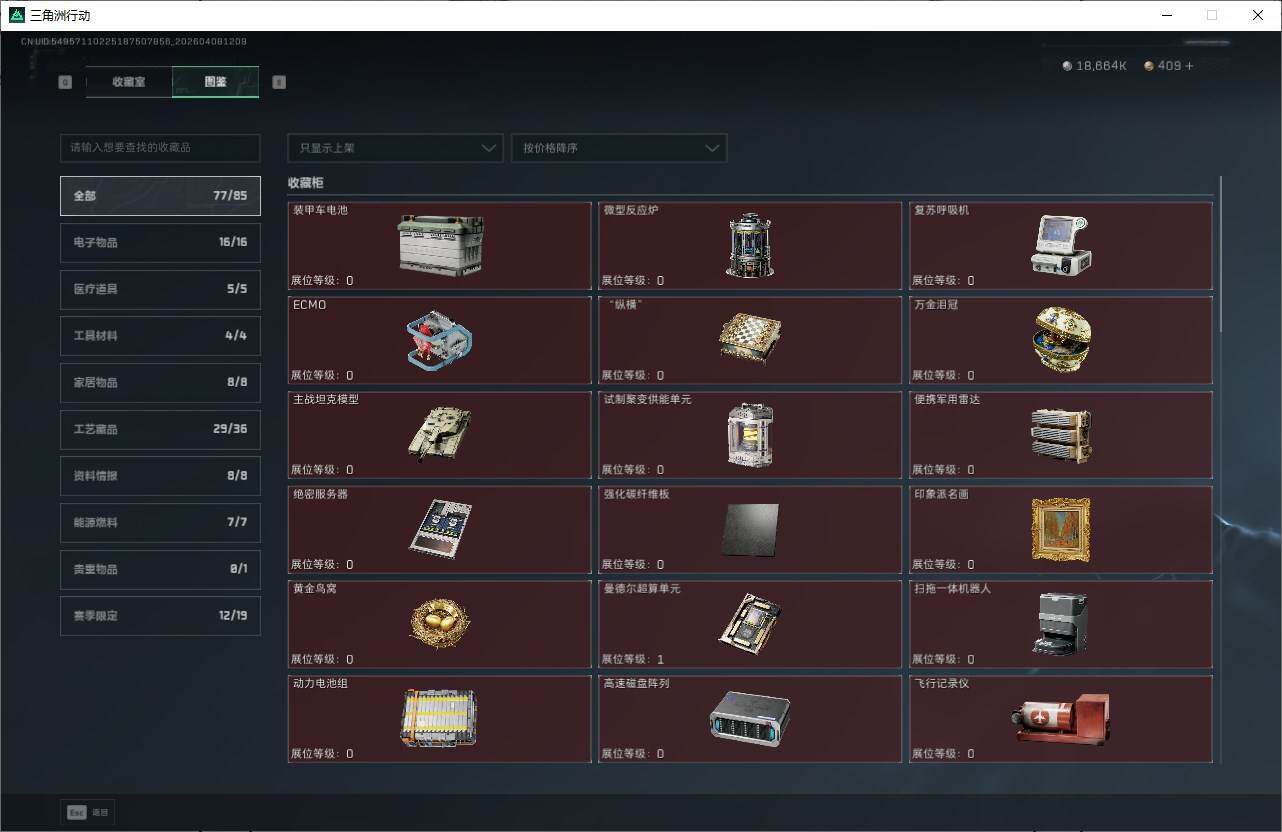1282x832 pixels.
Task: Show the 赛季限定 category
Action: coord(160,616)
